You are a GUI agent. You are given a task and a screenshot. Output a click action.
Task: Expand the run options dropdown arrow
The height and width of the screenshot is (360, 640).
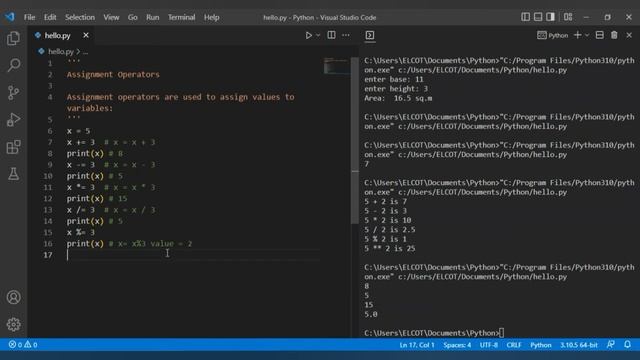coord(318,36)
